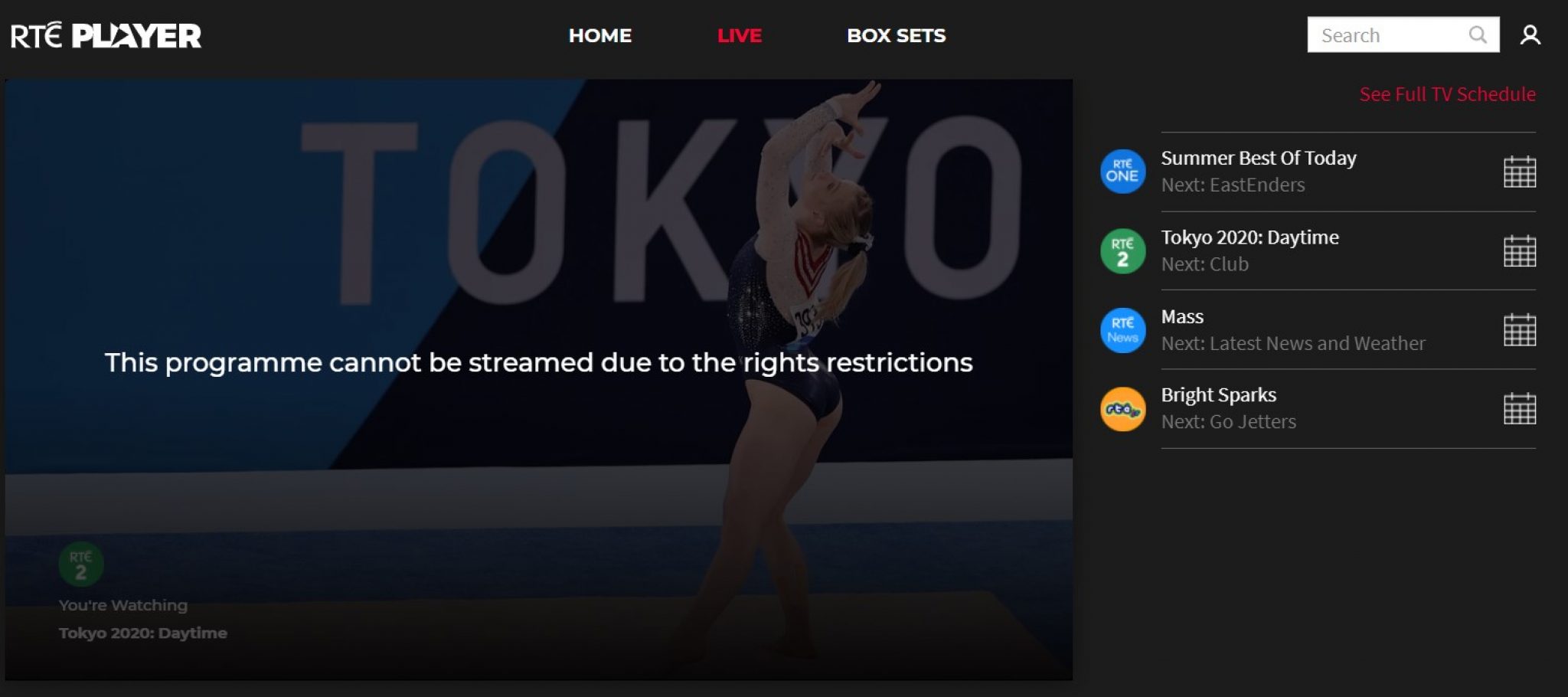Select the RTÉjr channel icon
1568x697 pixels.
coord(1122,409)
